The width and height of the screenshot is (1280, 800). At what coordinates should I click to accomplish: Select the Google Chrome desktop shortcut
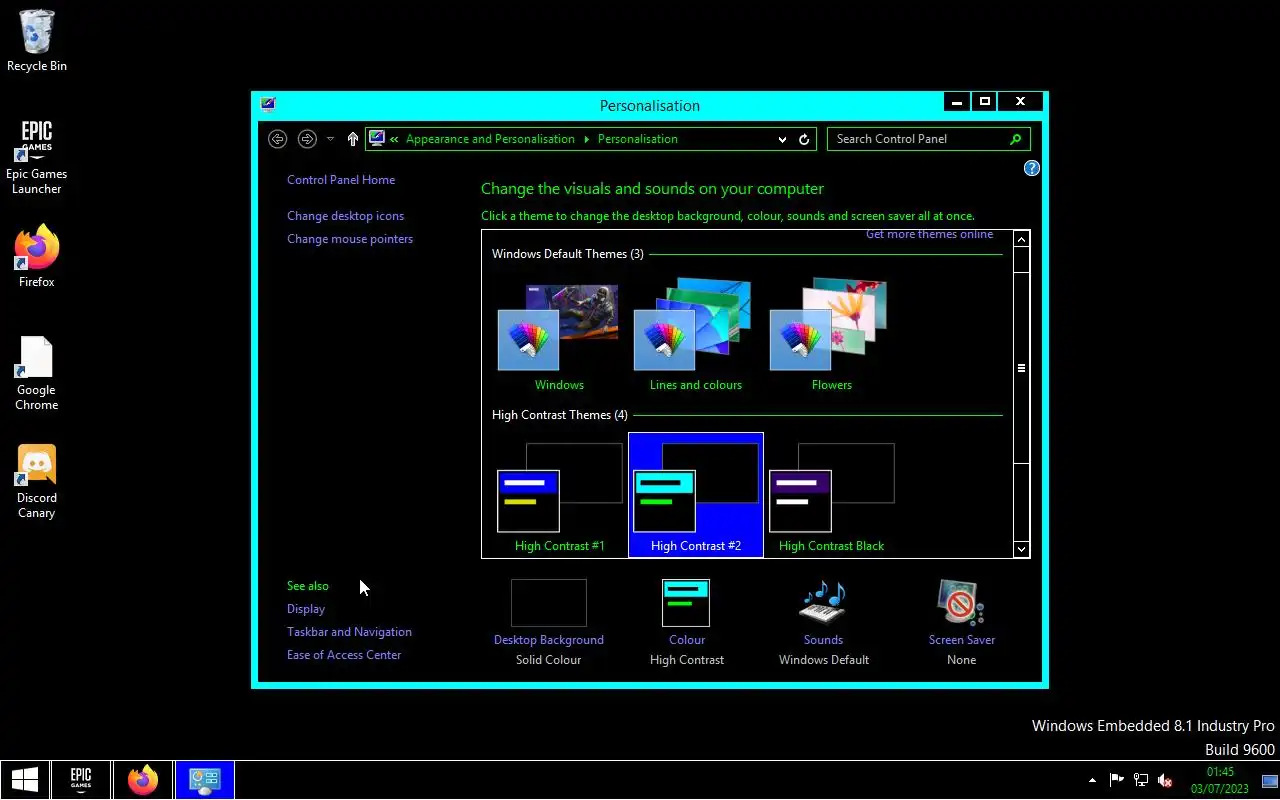pos(37,373)
